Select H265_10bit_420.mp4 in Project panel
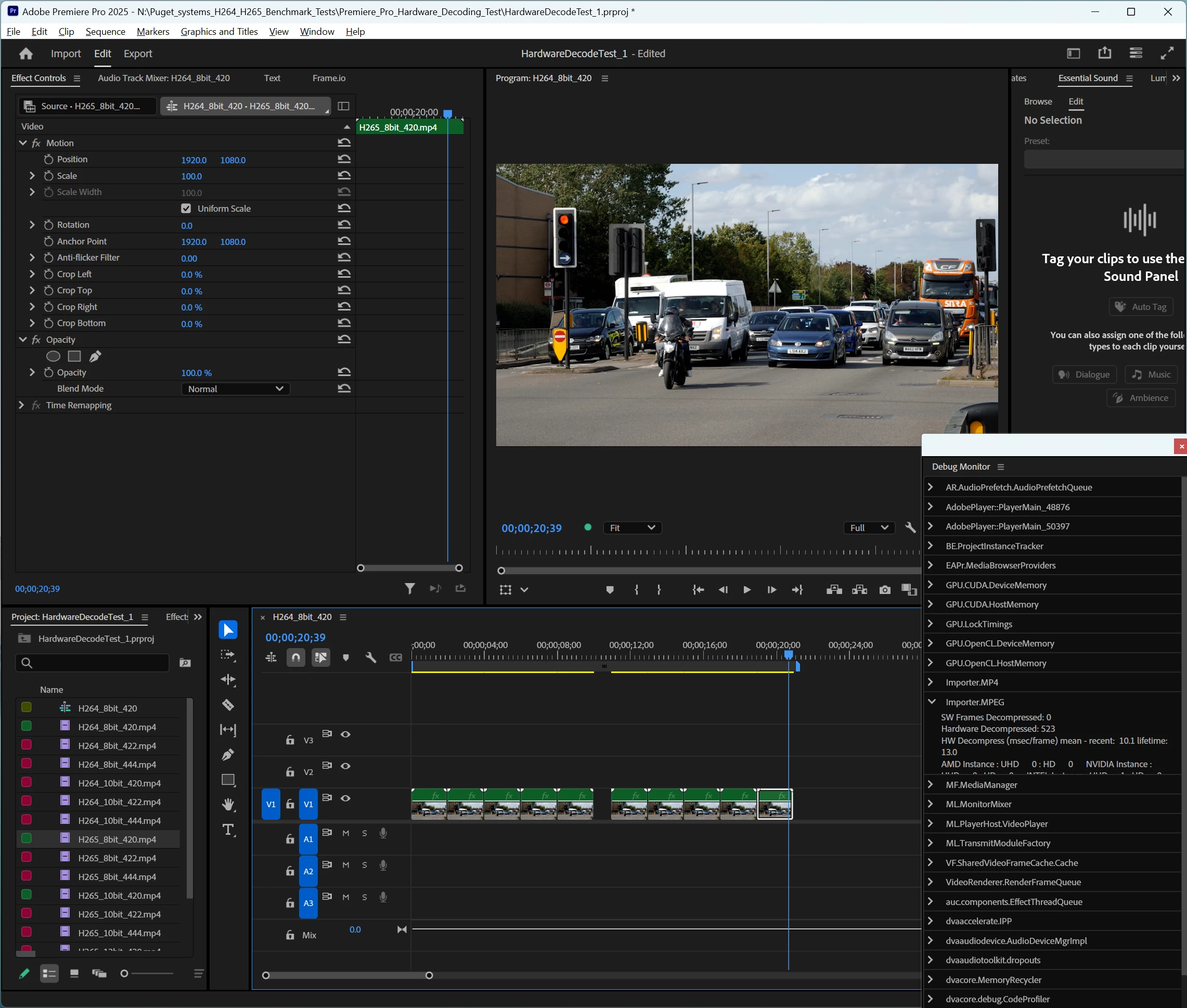Screen dimensions: 1187x1008 (120, 896)
